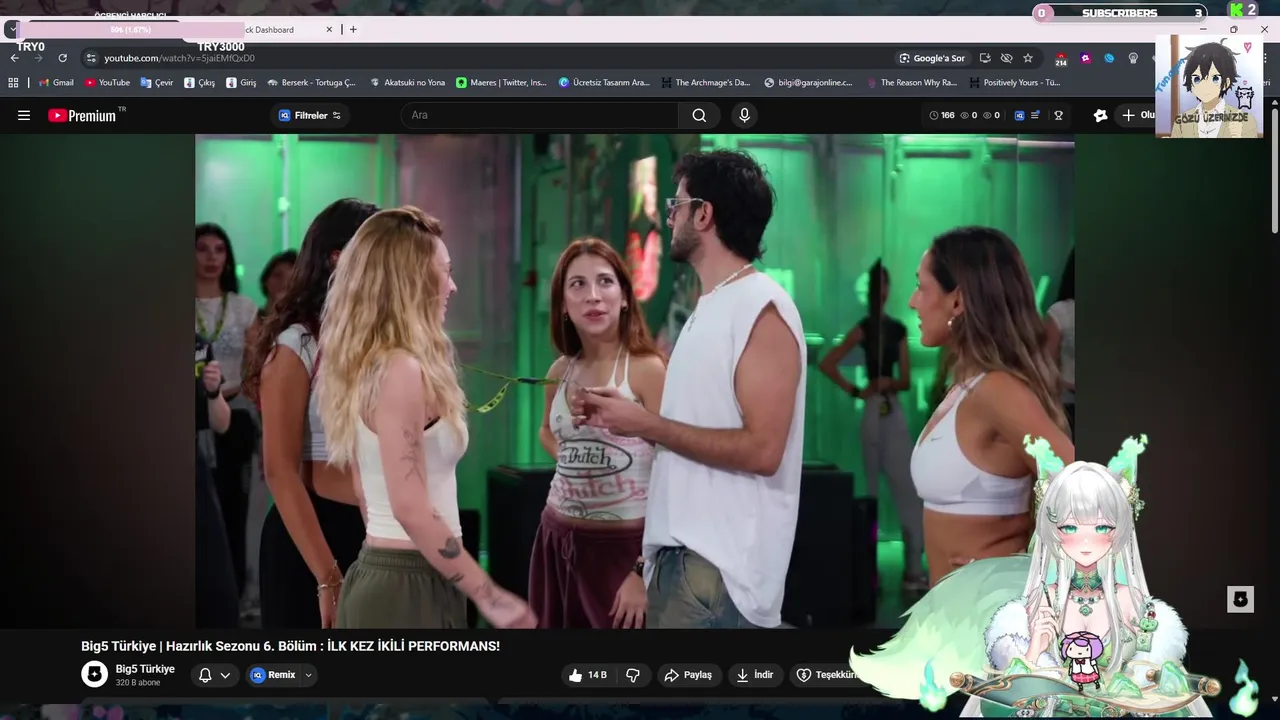Open the Akatsuki no Yona bookmark
This screenshot has width=1280, height=720.
pos(407,83)
